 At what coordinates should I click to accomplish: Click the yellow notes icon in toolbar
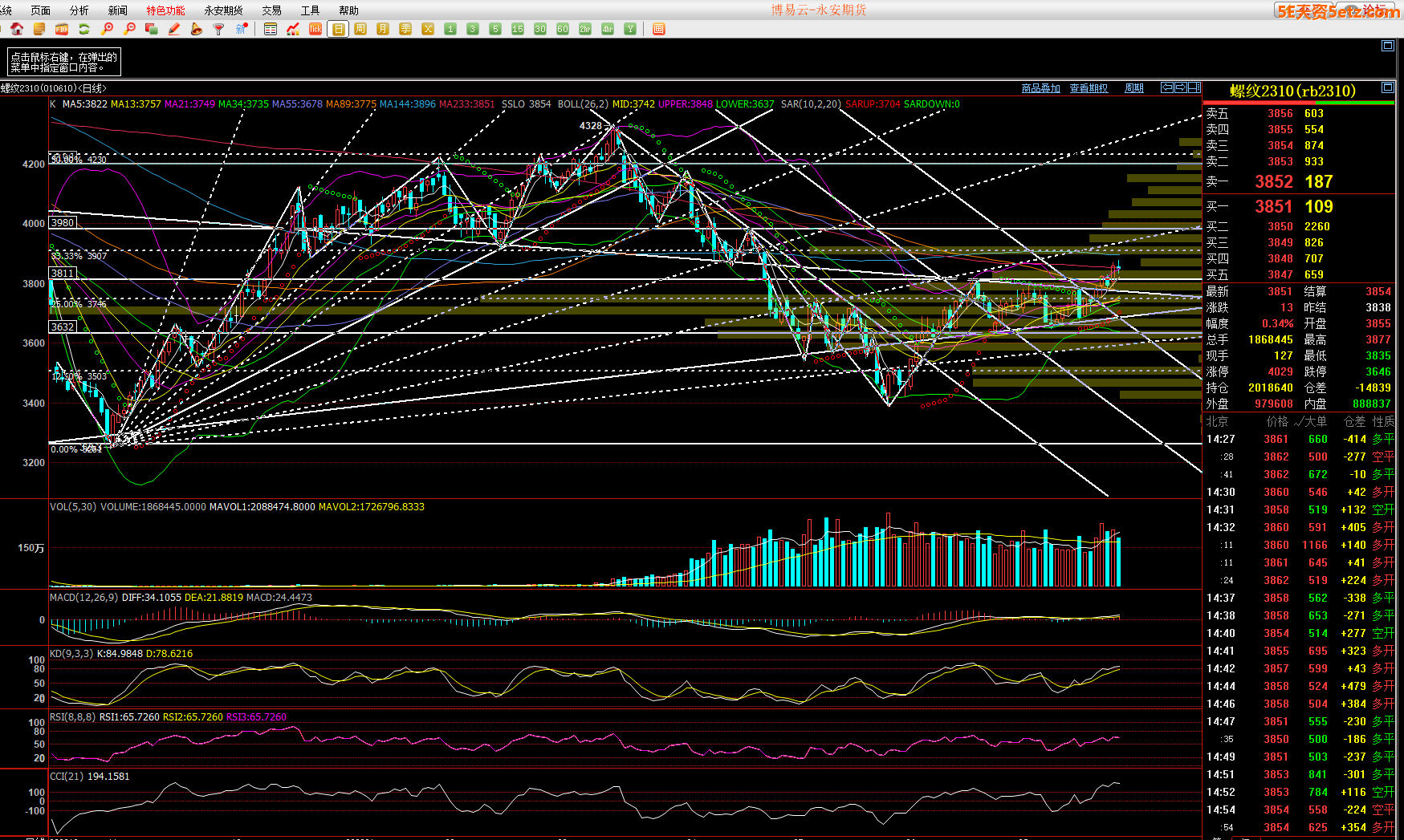pyautogui.click(x=39, y=29)
